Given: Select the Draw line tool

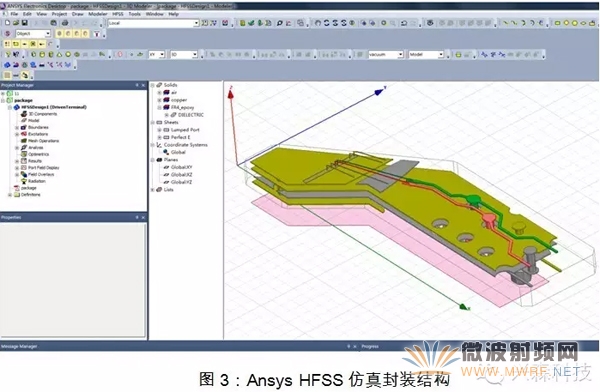Looking at the screenshot, I should 506,23.
